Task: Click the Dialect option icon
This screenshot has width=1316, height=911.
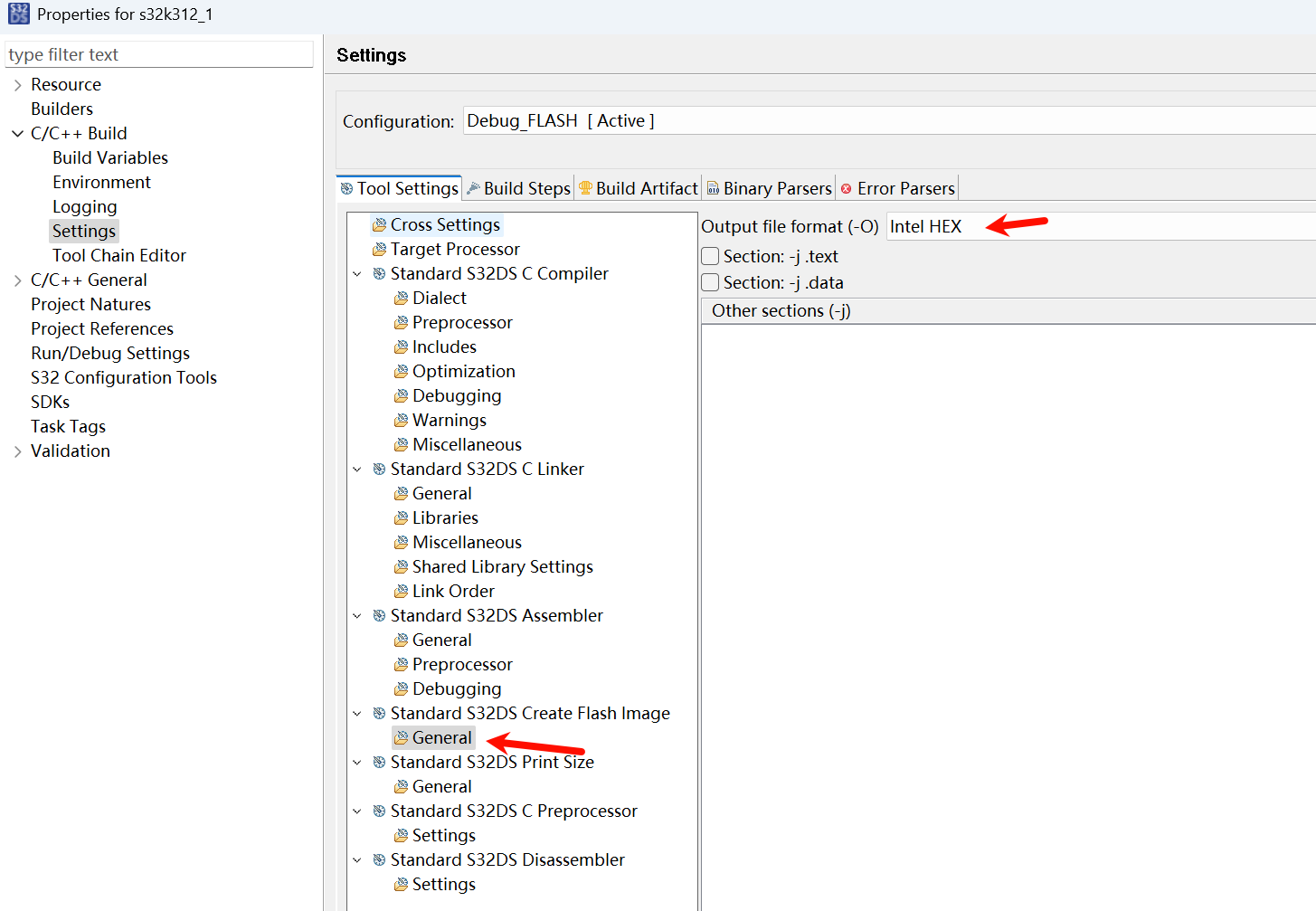Action: (402, 298)
